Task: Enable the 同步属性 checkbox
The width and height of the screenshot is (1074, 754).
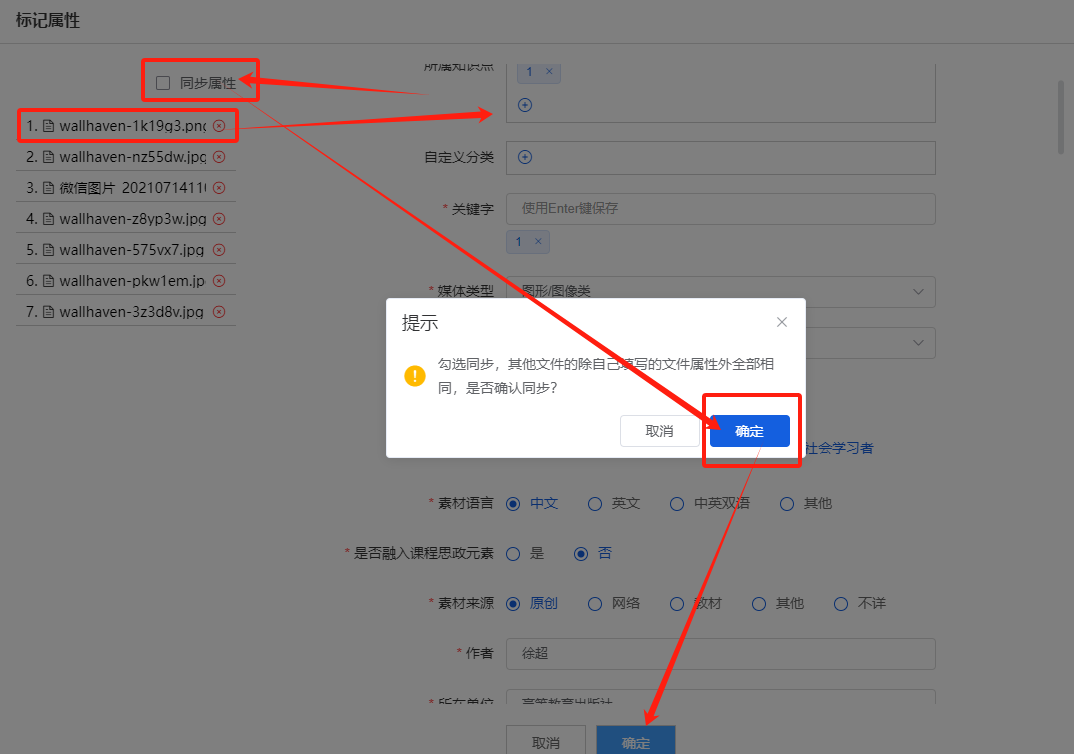Action: click(163, 83)
